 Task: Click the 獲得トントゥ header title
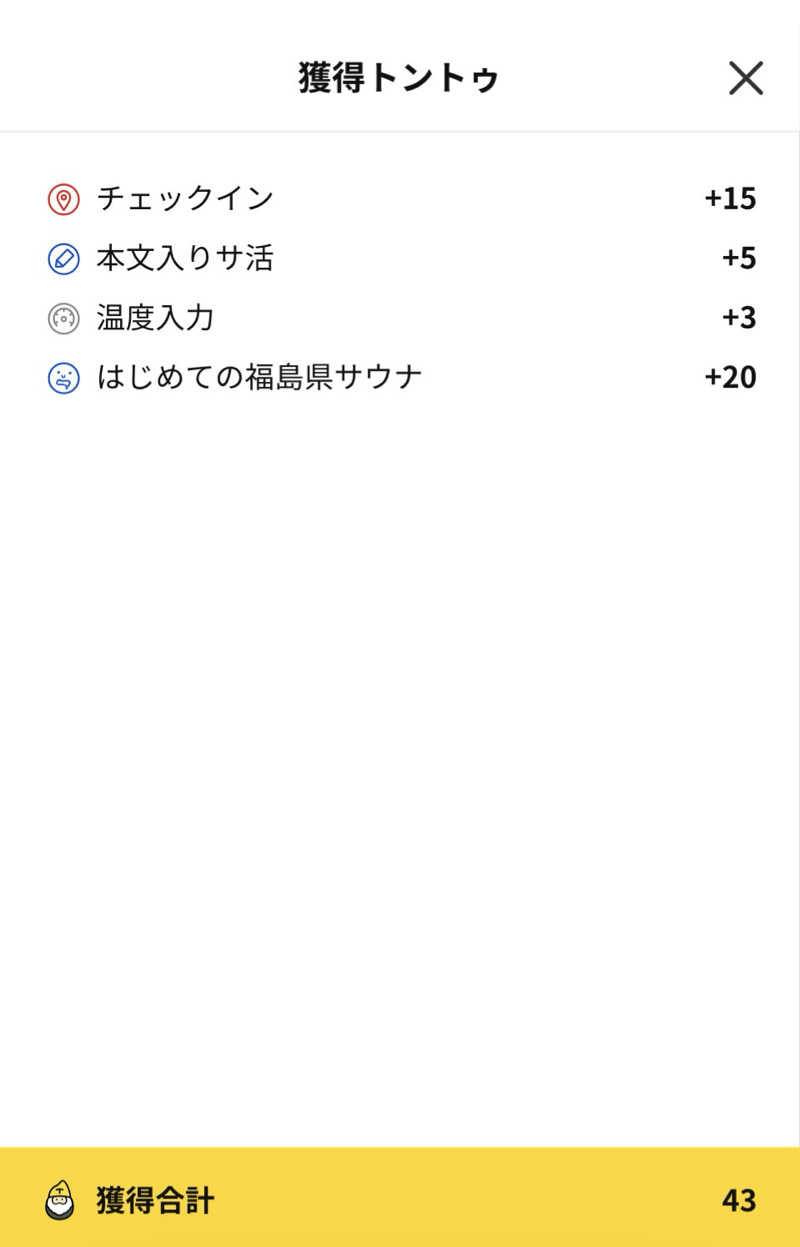(x=398, y=78)
